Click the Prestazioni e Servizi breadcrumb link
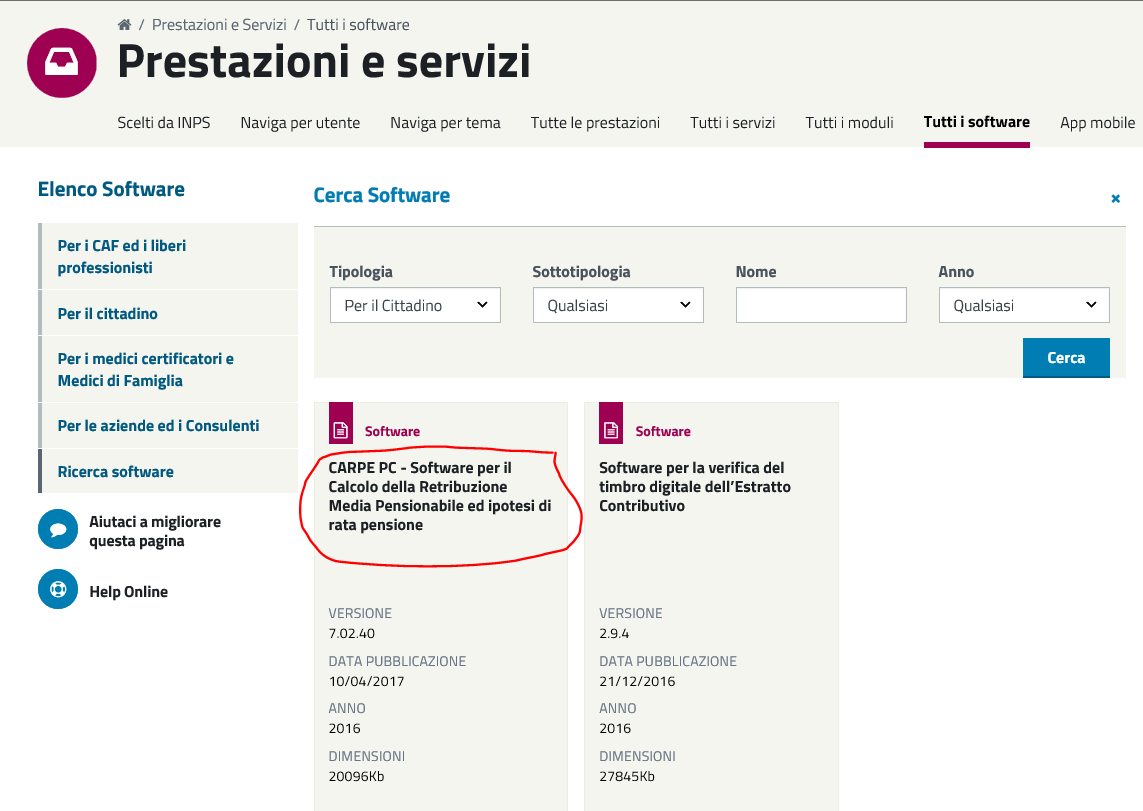The width and height of the screenshot is (1143, 811). (x=219, y=24)
